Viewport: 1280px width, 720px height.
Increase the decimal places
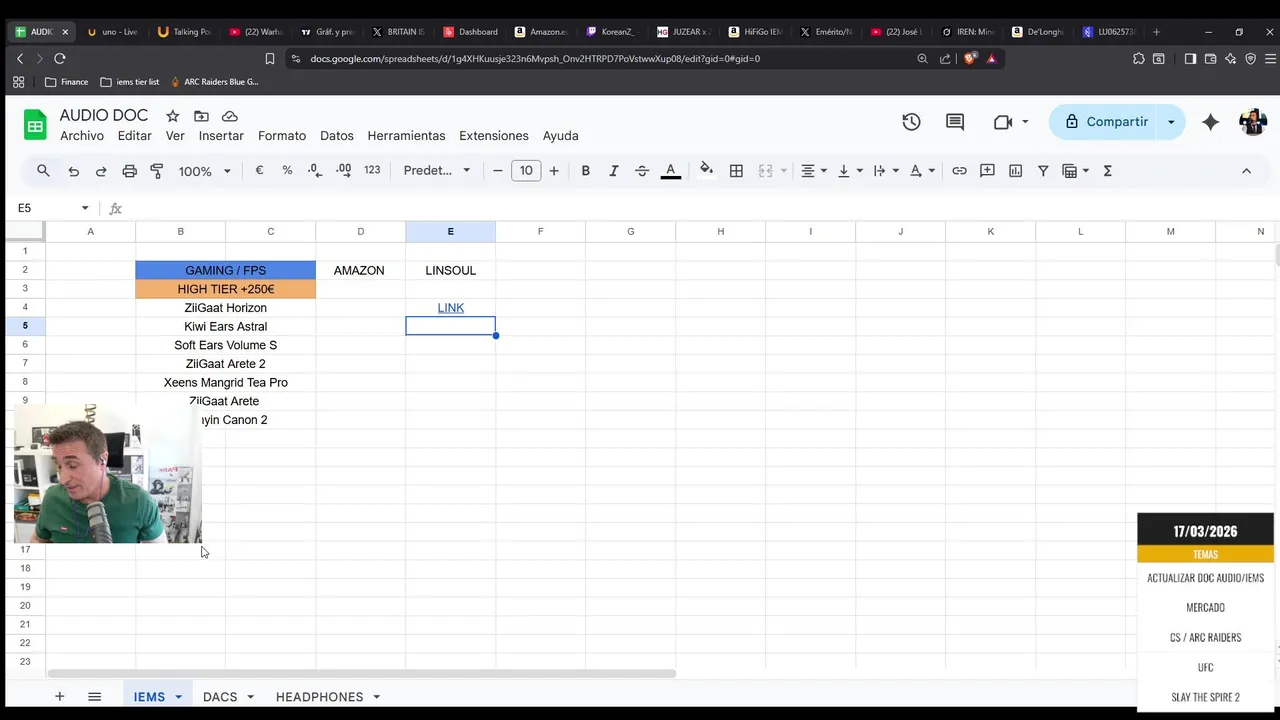(x=343, y=171)
